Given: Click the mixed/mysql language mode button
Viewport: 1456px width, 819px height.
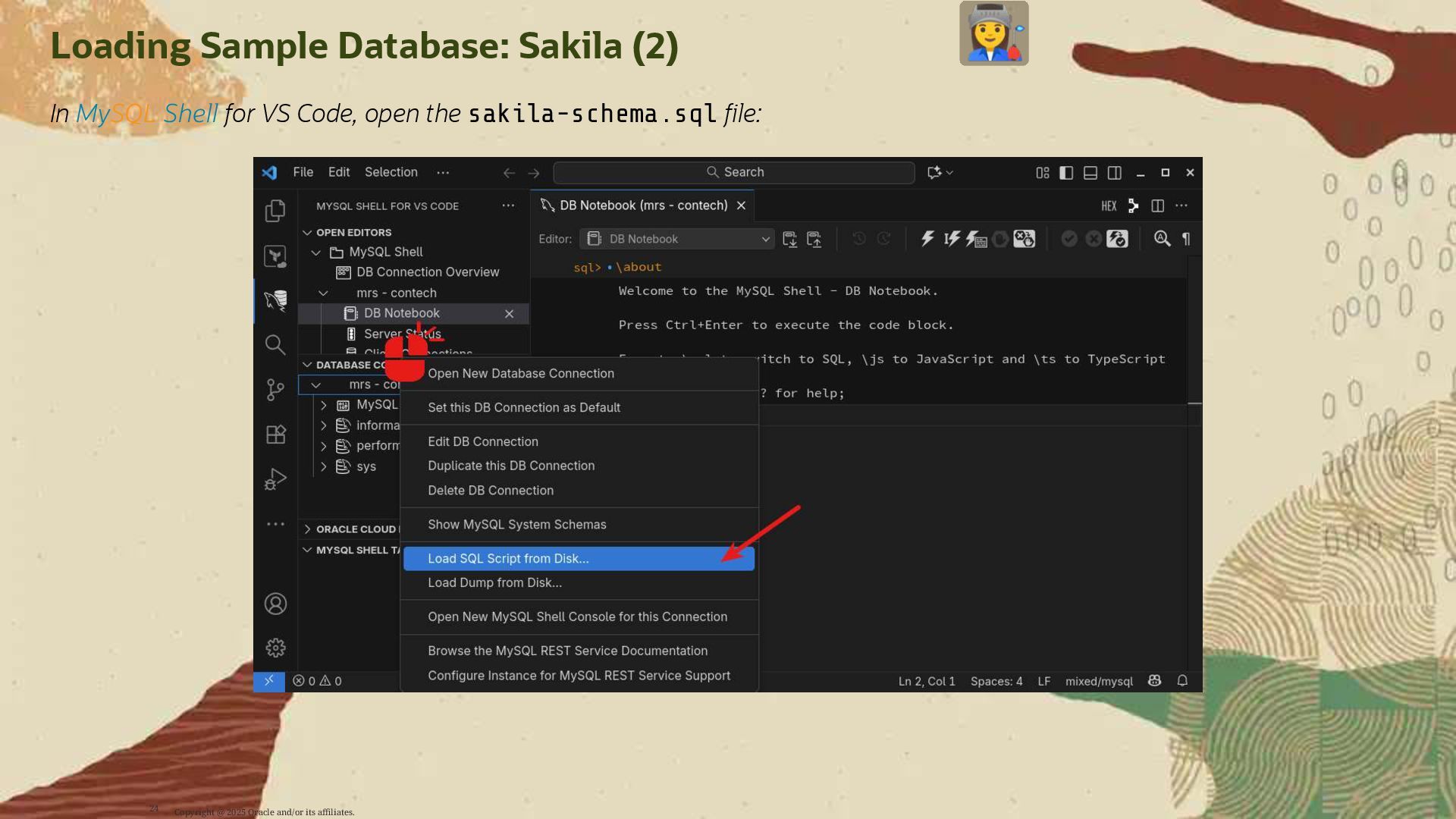Looking at the screenshot, I should click(x=1098, y=681).
